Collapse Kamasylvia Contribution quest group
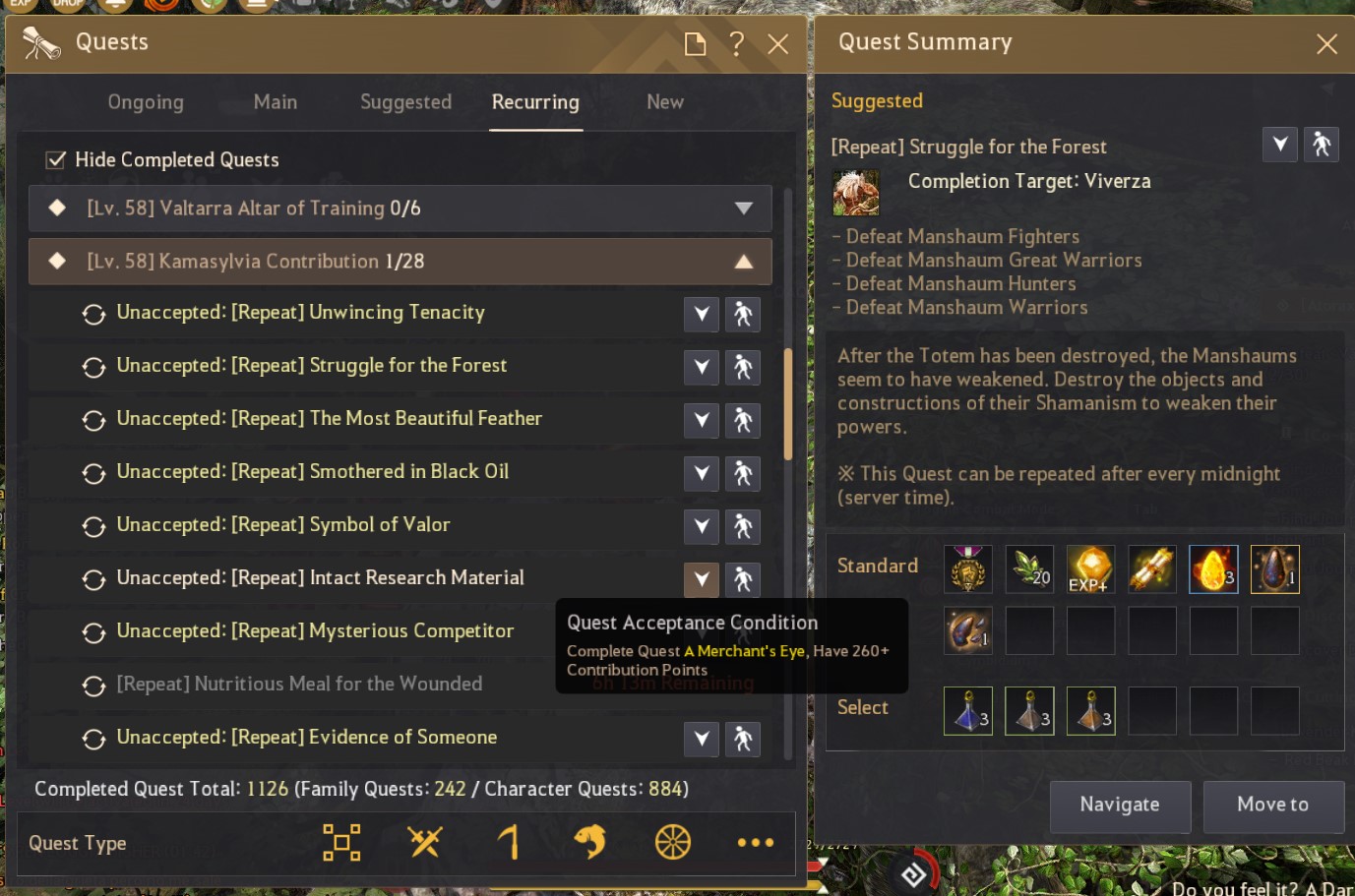 point(744,262)
